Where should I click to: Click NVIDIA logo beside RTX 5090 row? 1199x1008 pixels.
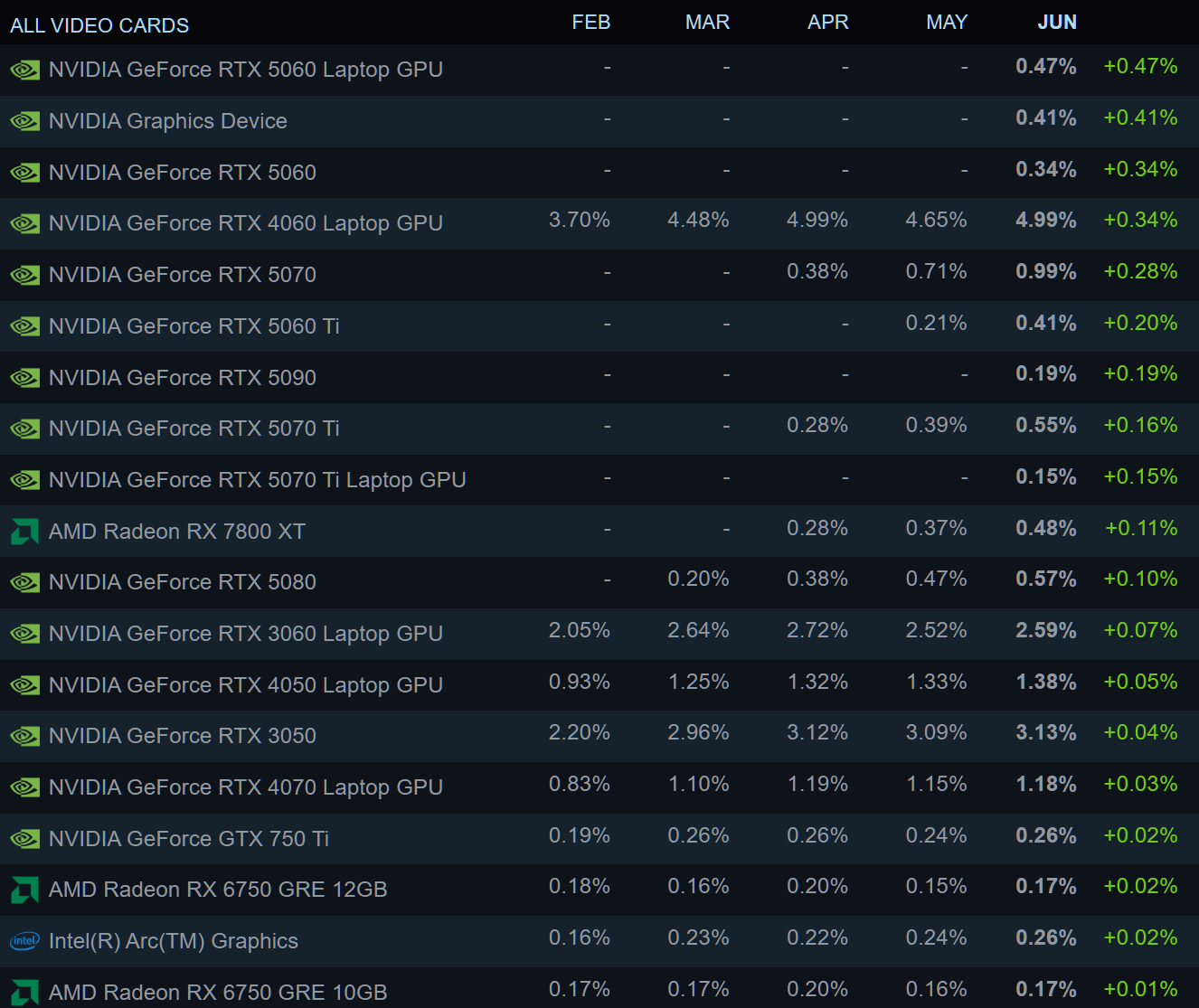click(24, 378)
